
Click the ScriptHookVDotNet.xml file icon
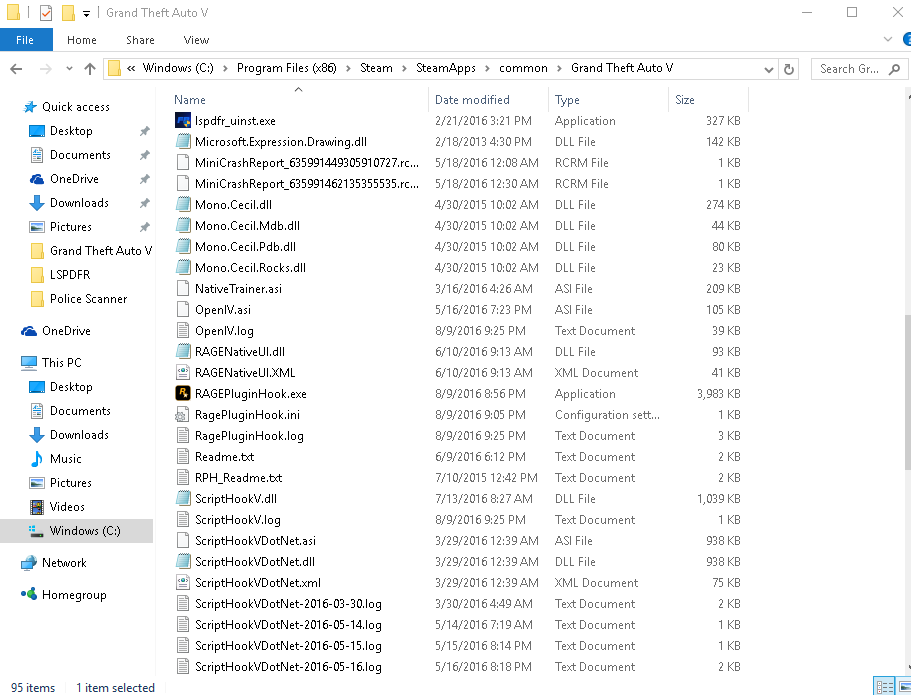tap(182, 582)
